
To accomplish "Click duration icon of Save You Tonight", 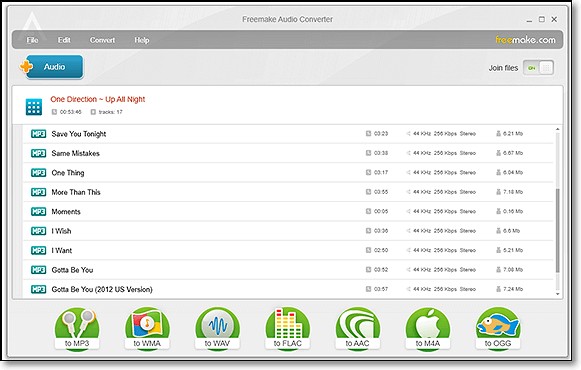I will point(368,133).
